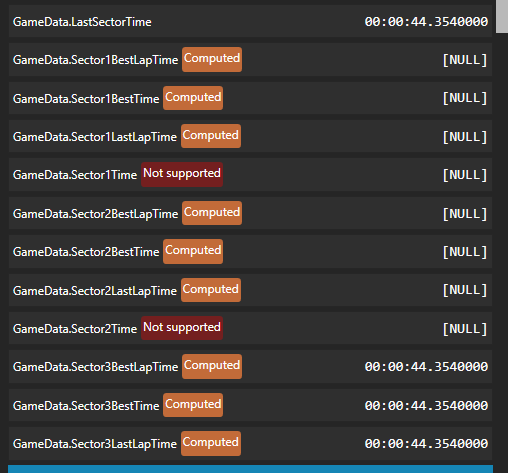508x473 pixels.
Task: Click time value of Sector3BestLapTime
Action: pos(426,367)
